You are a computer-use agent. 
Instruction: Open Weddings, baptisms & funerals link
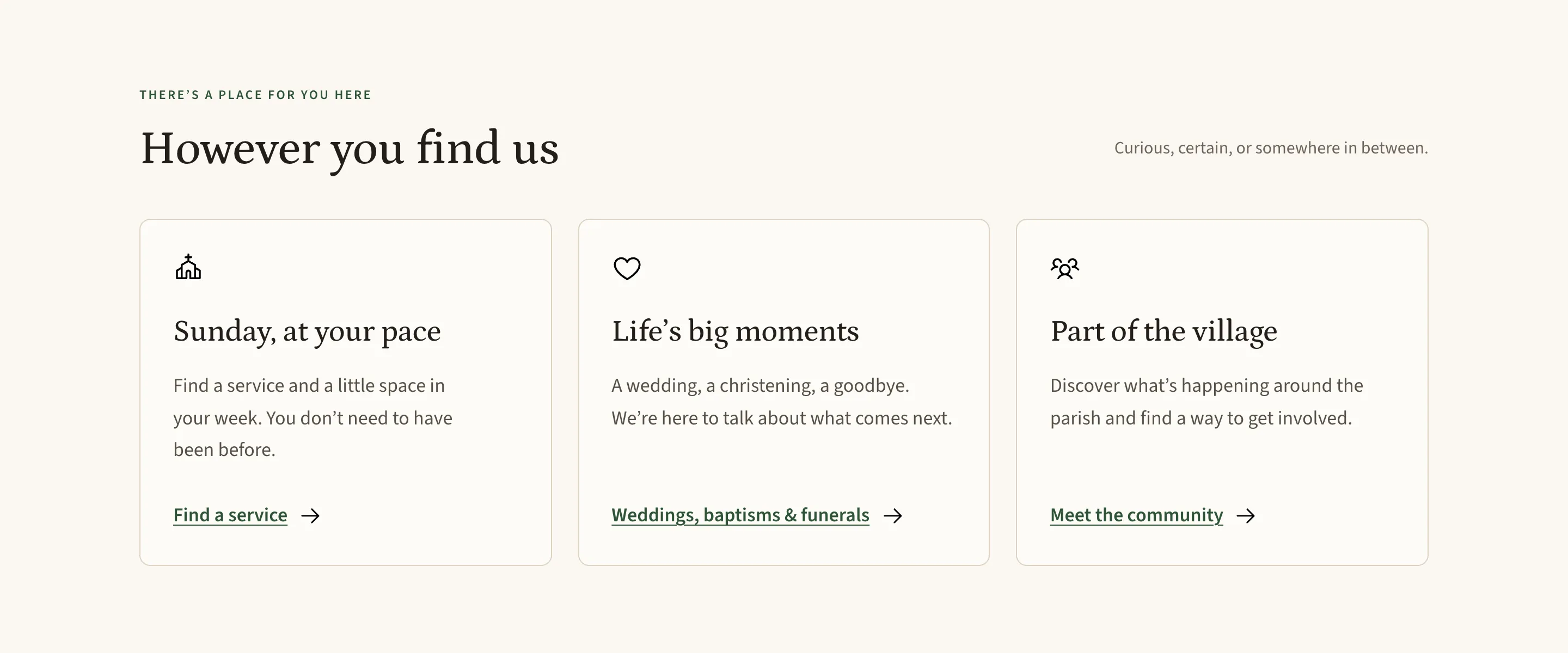click(740, 515)
